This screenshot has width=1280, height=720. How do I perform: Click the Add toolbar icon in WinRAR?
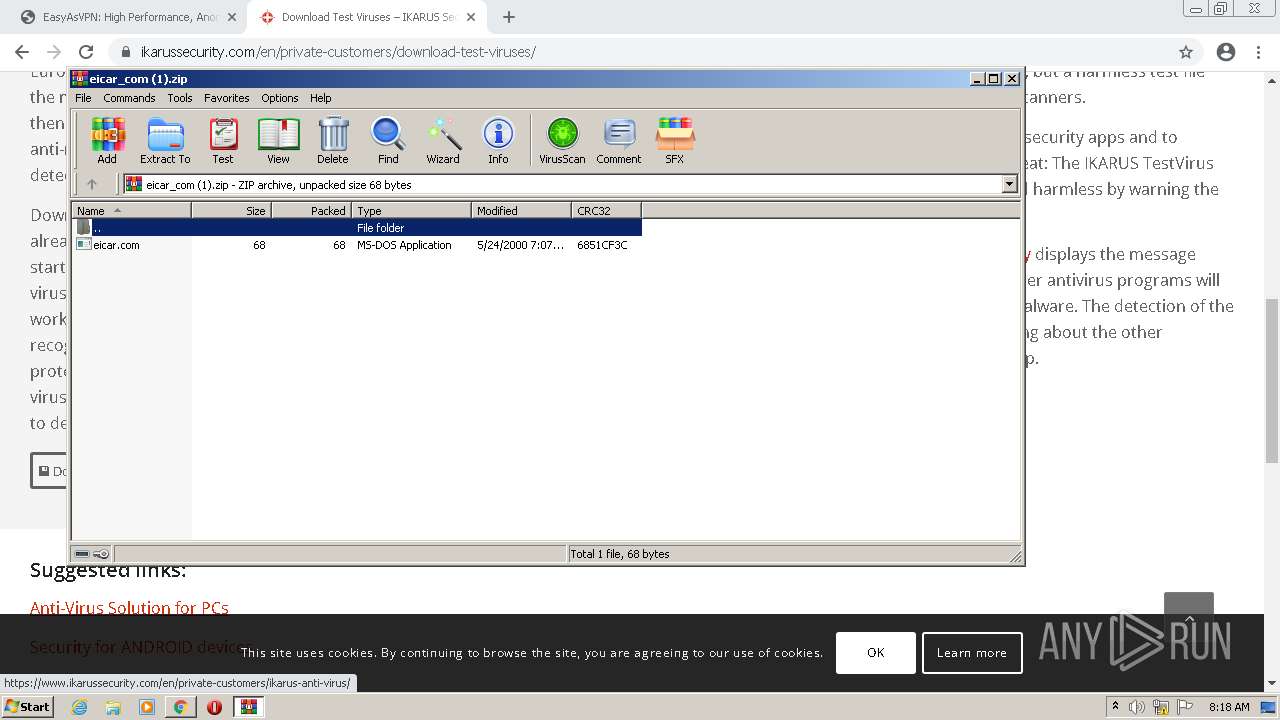tap(107, 140)
